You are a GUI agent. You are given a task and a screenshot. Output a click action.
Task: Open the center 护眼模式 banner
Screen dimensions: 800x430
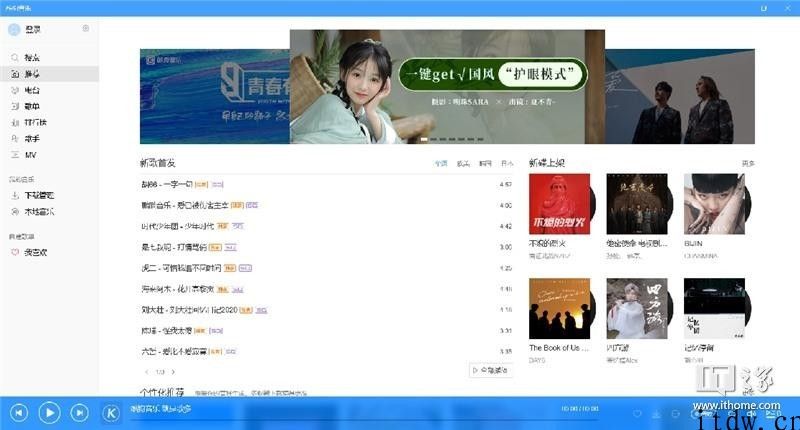[x=447, y=87]
